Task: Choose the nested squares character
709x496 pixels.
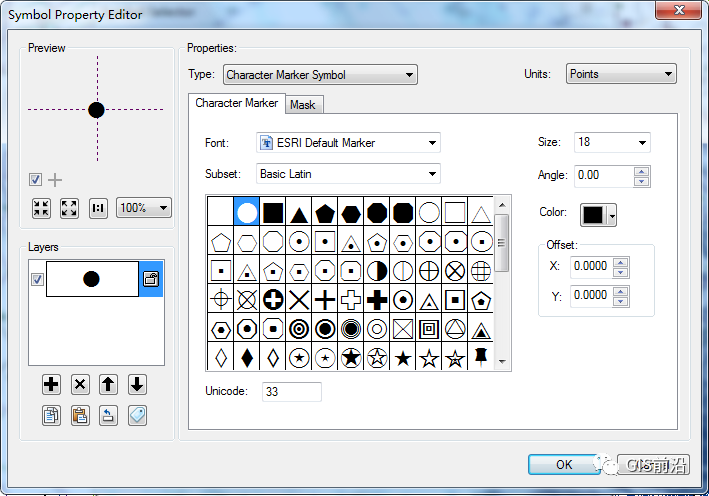Action: coord(429,329)
